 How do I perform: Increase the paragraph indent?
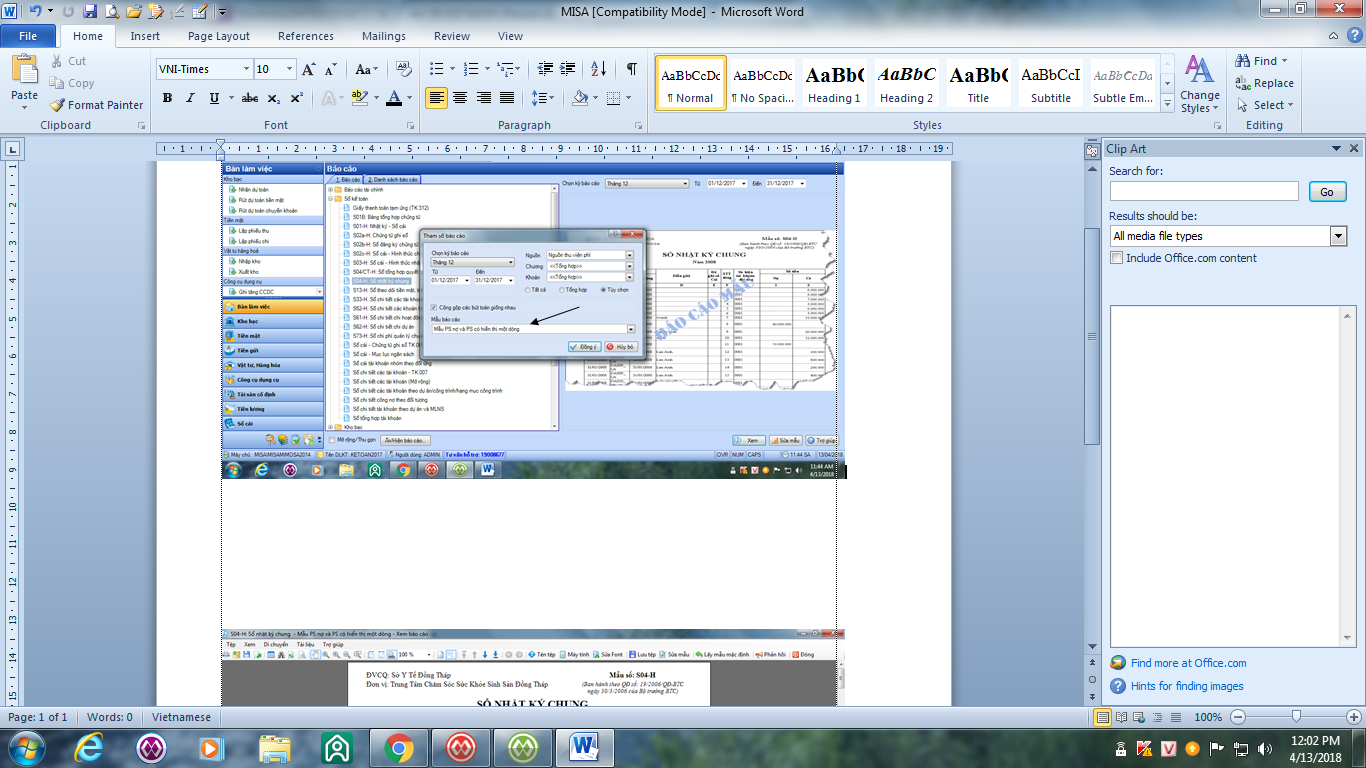pyautogui.click(x=569, y=69)
